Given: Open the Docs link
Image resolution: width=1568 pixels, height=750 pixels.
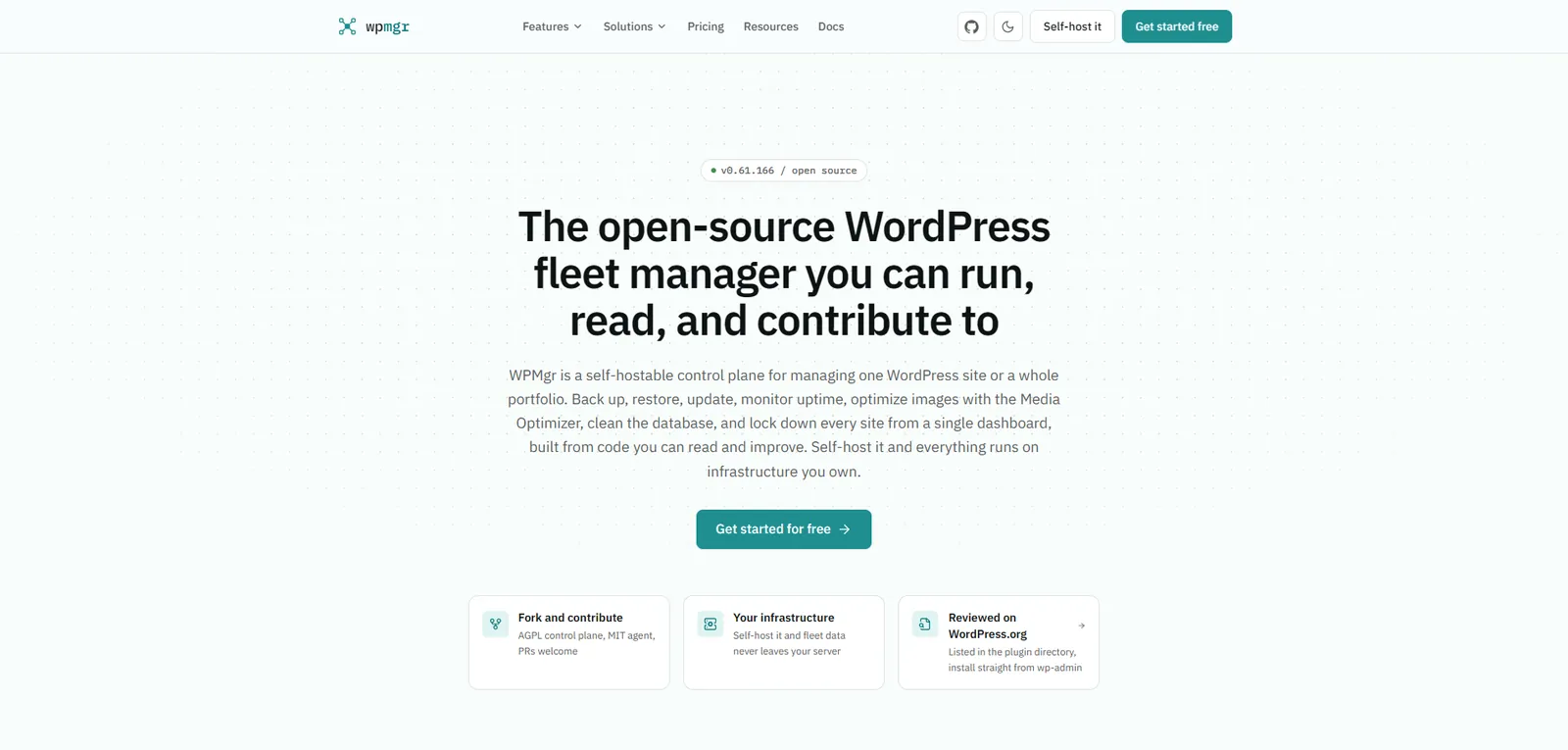Looking at the screenshot, I should point(831,26).
